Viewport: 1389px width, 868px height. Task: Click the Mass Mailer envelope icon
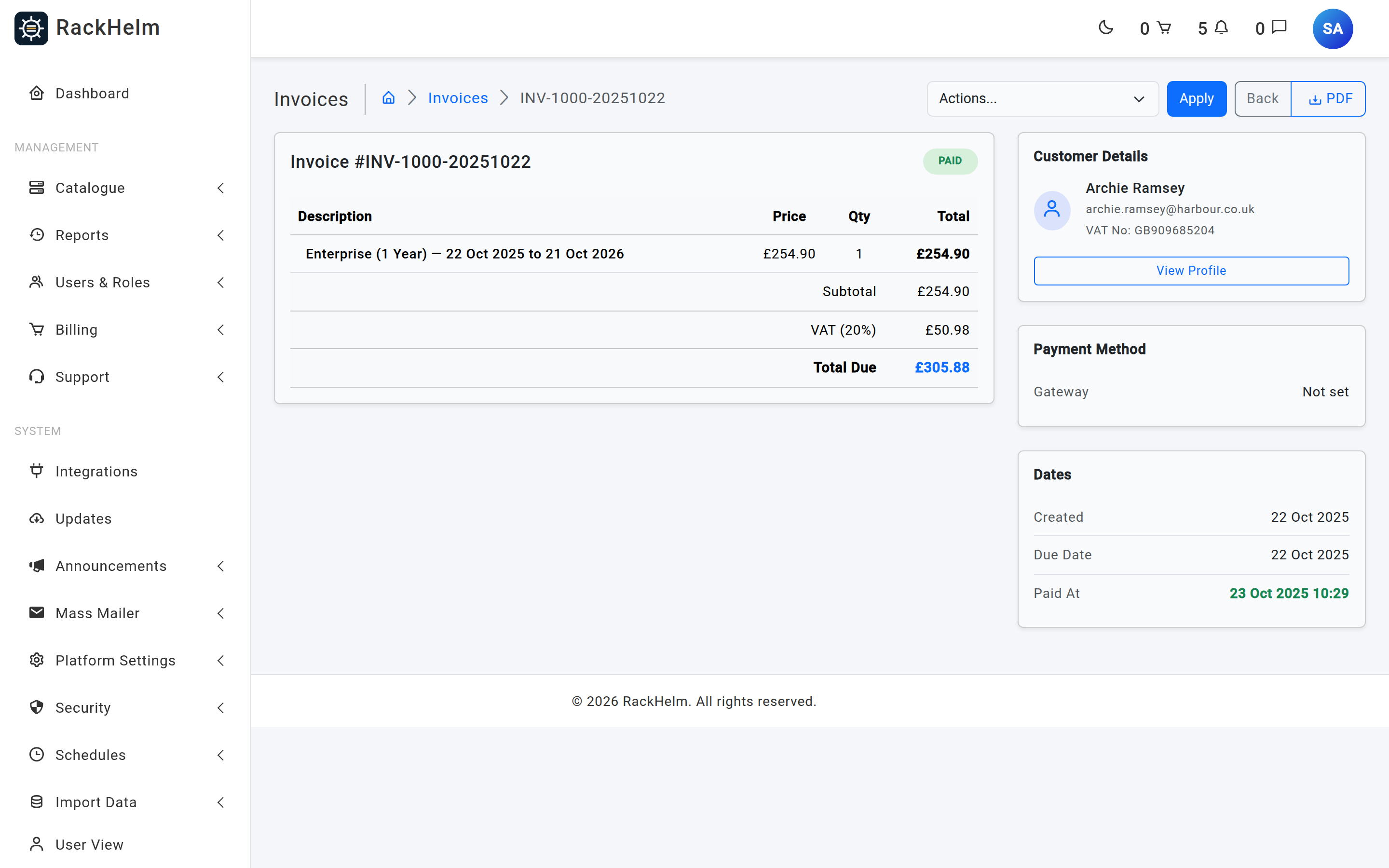[37, 612]
